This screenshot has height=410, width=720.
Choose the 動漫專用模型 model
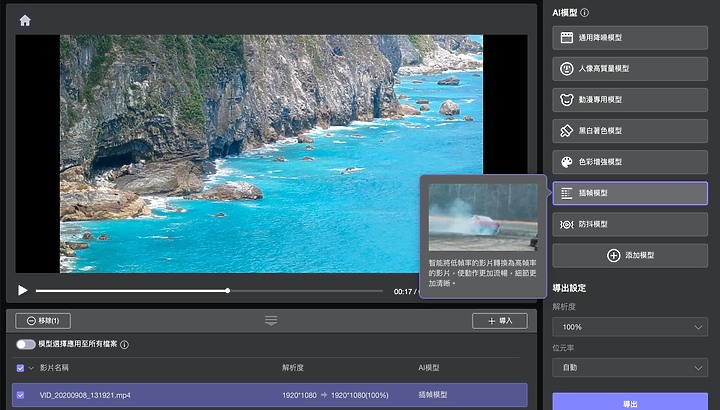click(x=630, y=100)
